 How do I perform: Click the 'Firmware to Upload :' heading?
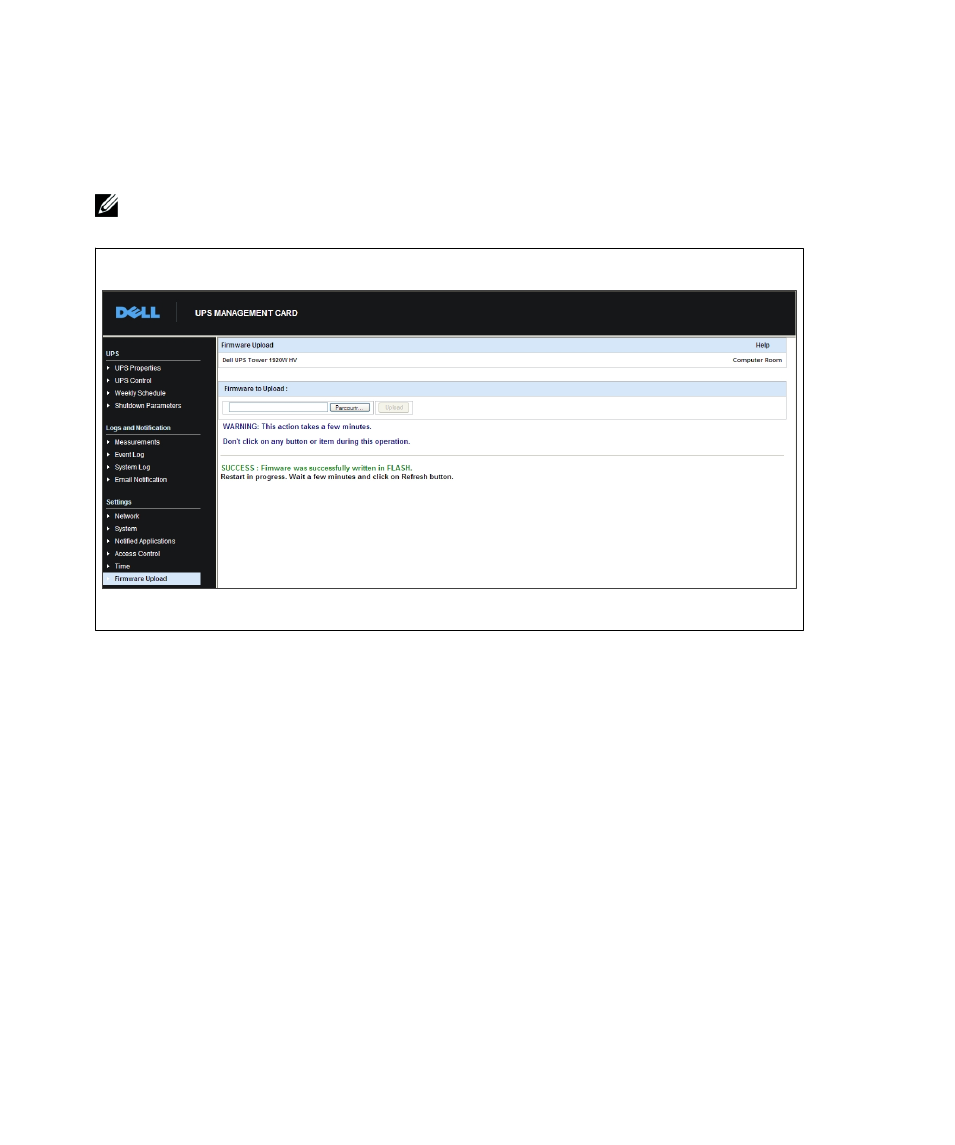256,388
